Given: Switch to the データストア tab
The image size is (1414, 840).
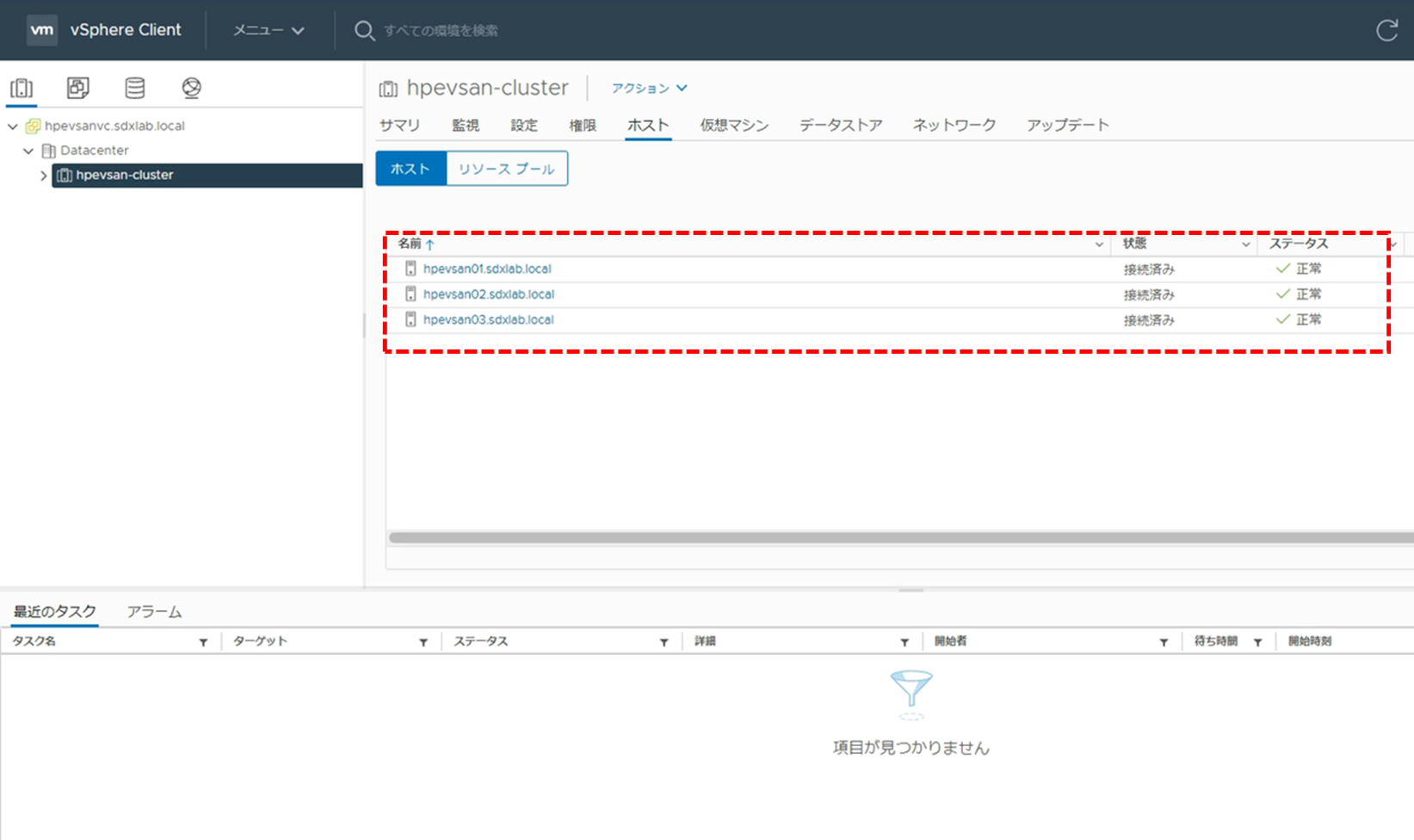Looking at the screenshot, I should (841, 126).
